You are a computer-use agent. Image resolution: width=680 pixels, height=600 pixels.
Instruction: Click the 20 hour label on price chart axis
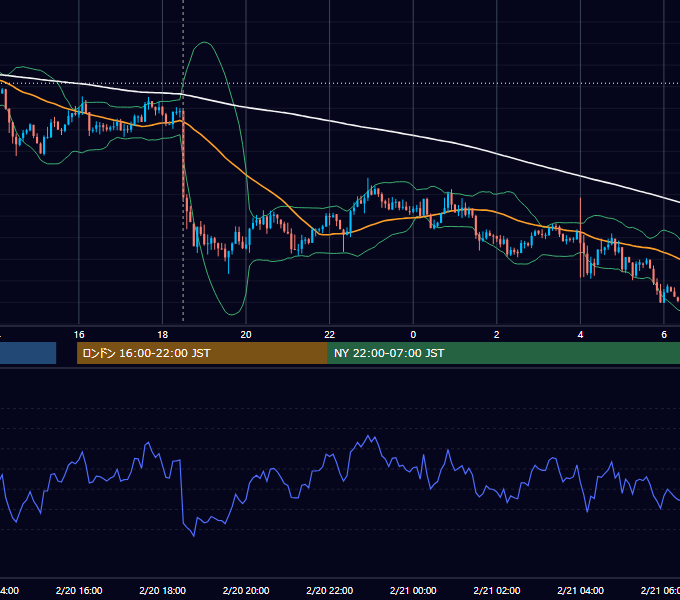(x=246, y=334)
